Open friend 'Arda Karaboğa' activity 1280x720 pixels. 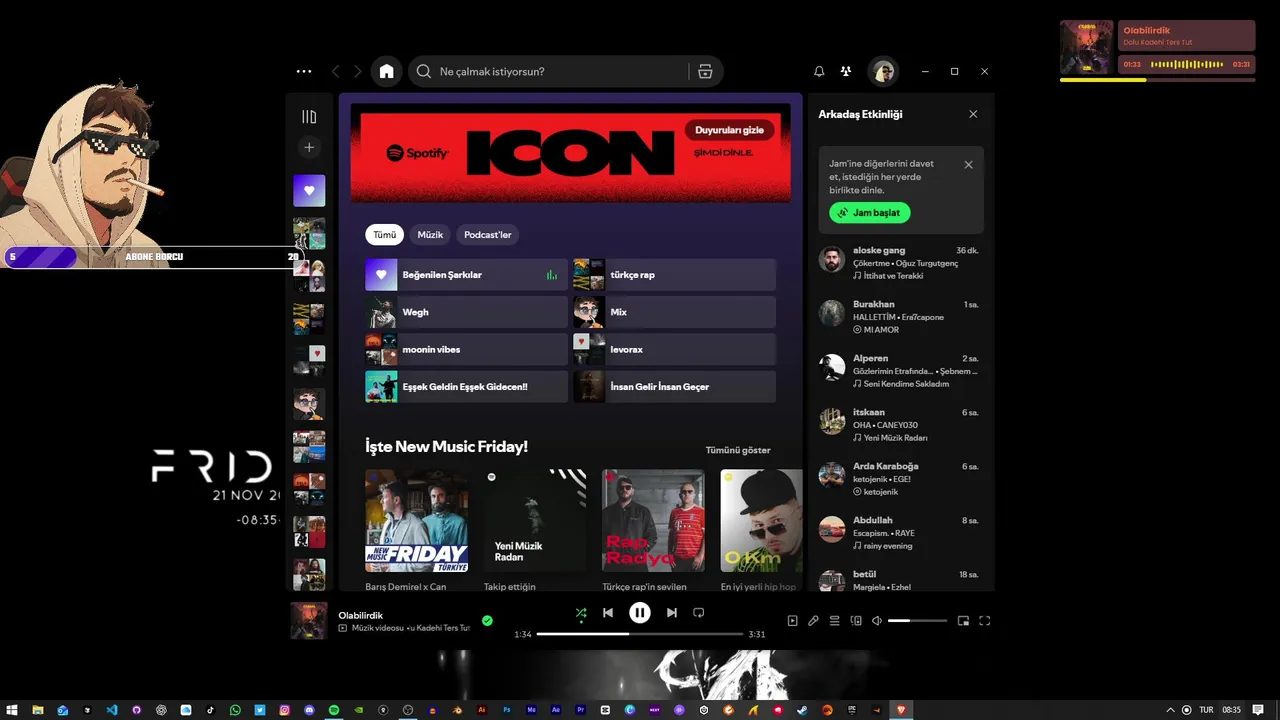coord(900,478)
